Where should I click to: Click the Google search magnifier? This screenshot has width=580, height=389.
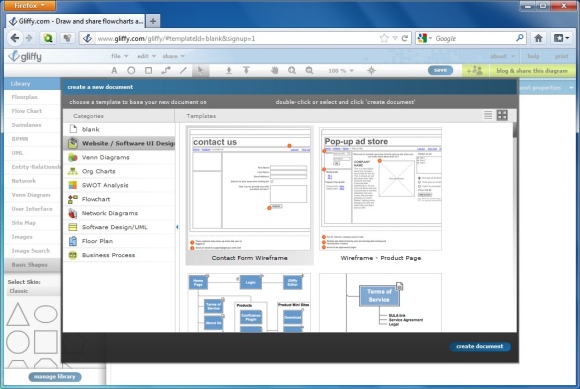pyautogui.click(x=519, y=38)
